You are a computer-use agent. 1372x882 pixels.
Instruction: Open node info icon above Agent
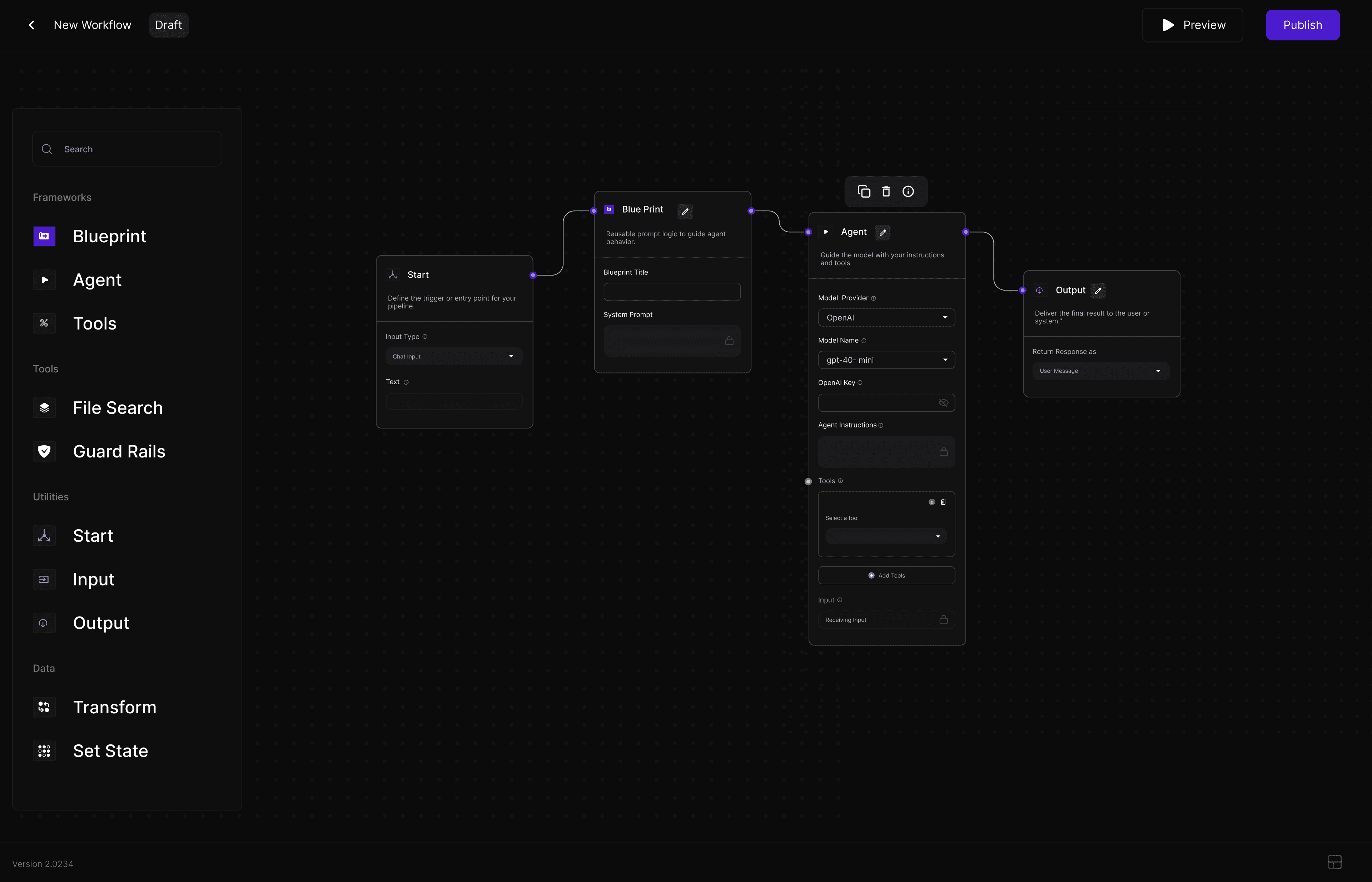[x=908, y=191]
